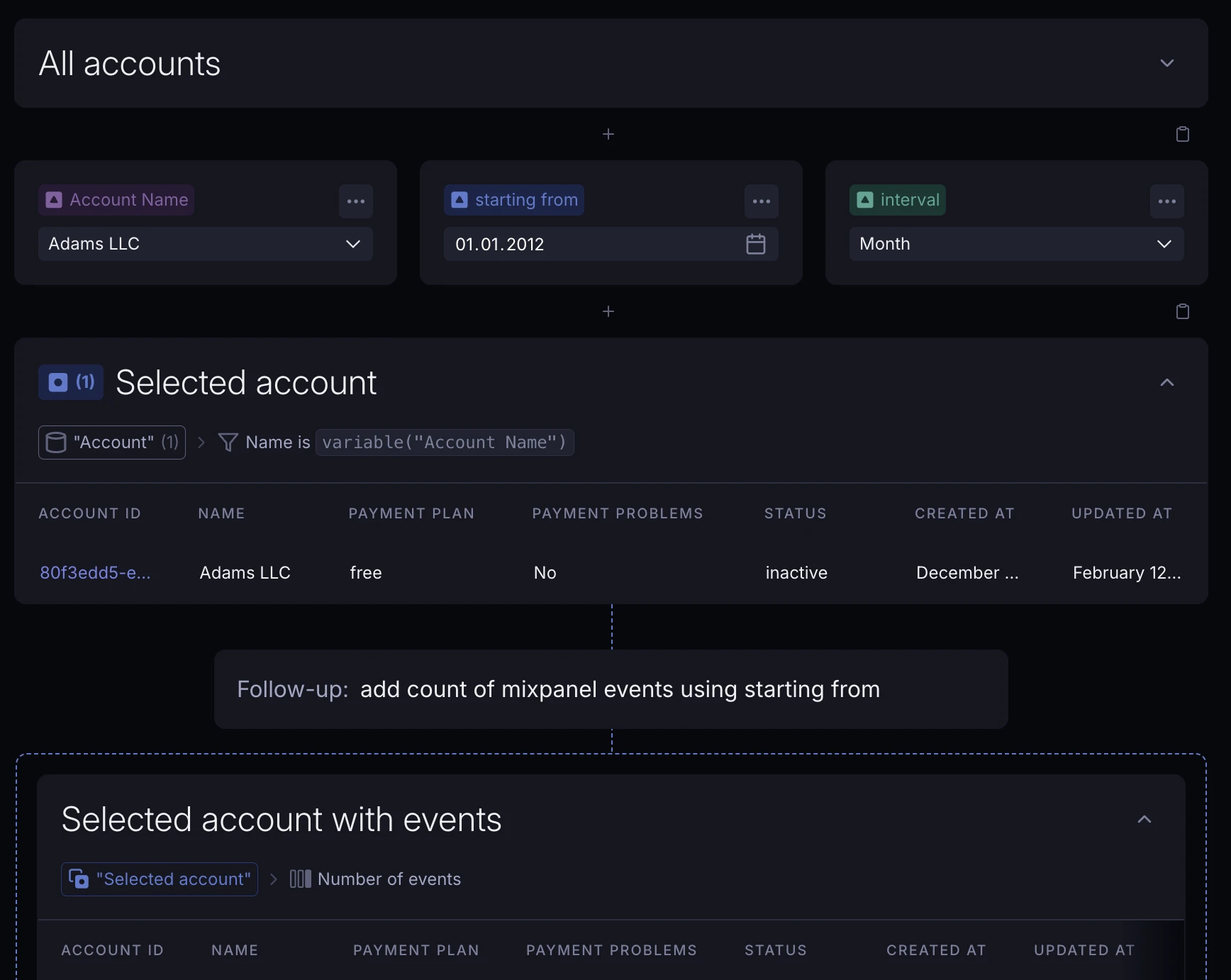The image size is (1231, 980).
Task: Click the calendar icon in starting from field
Action: [x=755, y=244]
